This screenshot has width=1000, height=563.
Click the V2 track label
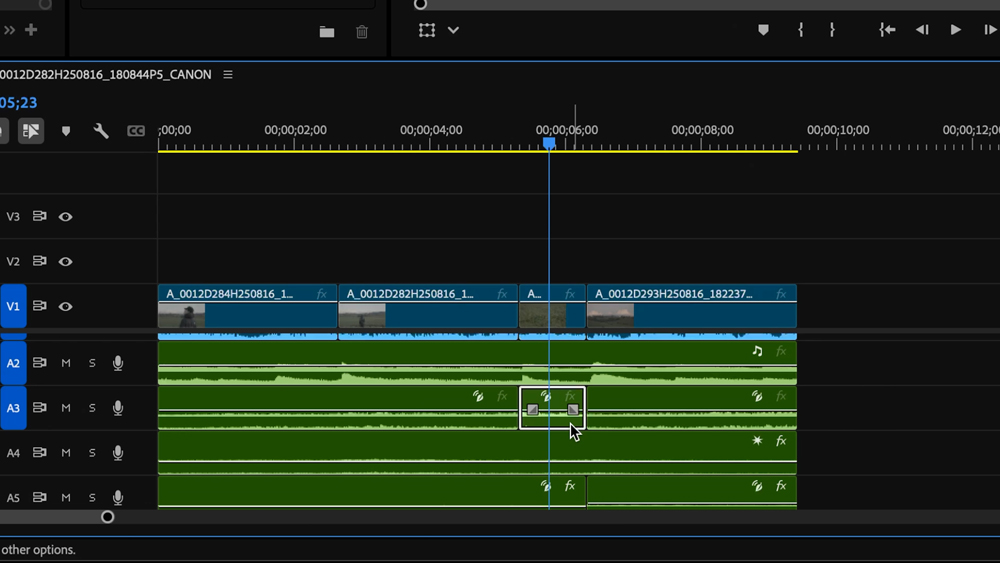coord(13,261)
